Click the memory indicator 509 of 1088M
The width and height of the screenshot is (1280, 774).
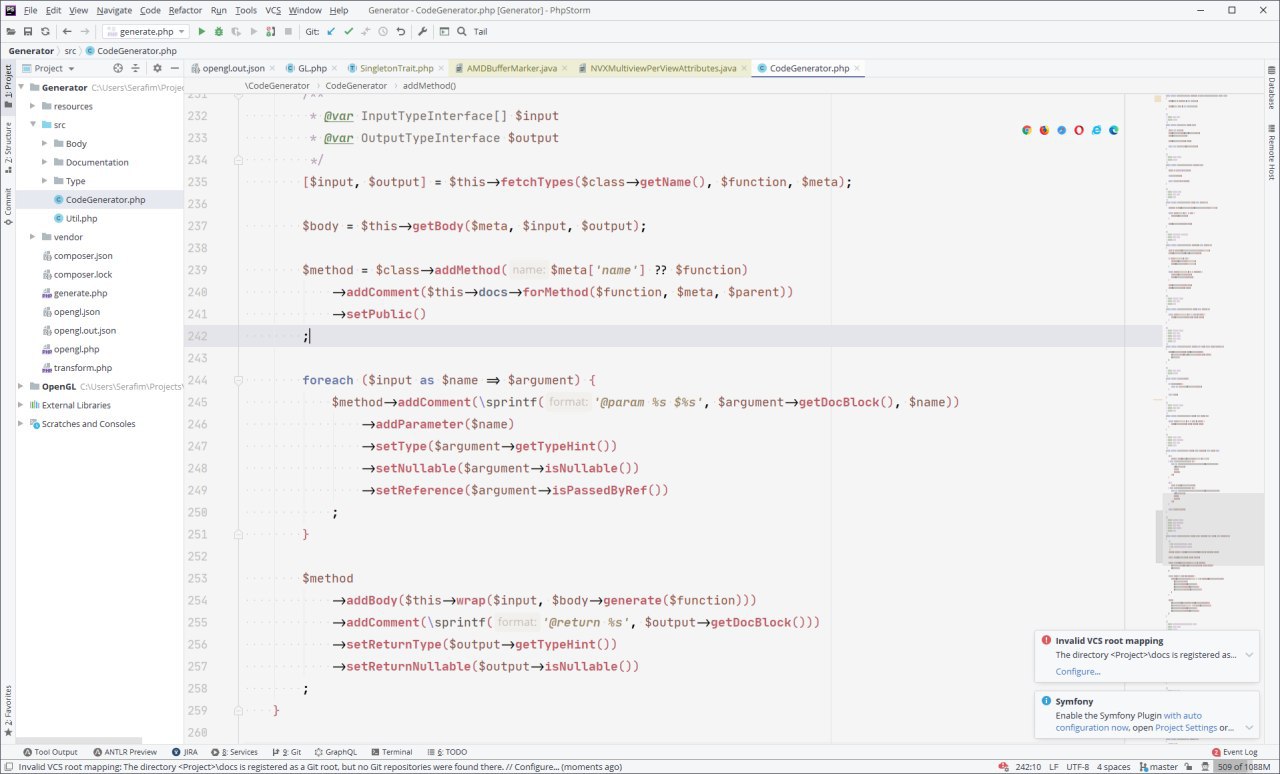click(x=1243, y=767)
